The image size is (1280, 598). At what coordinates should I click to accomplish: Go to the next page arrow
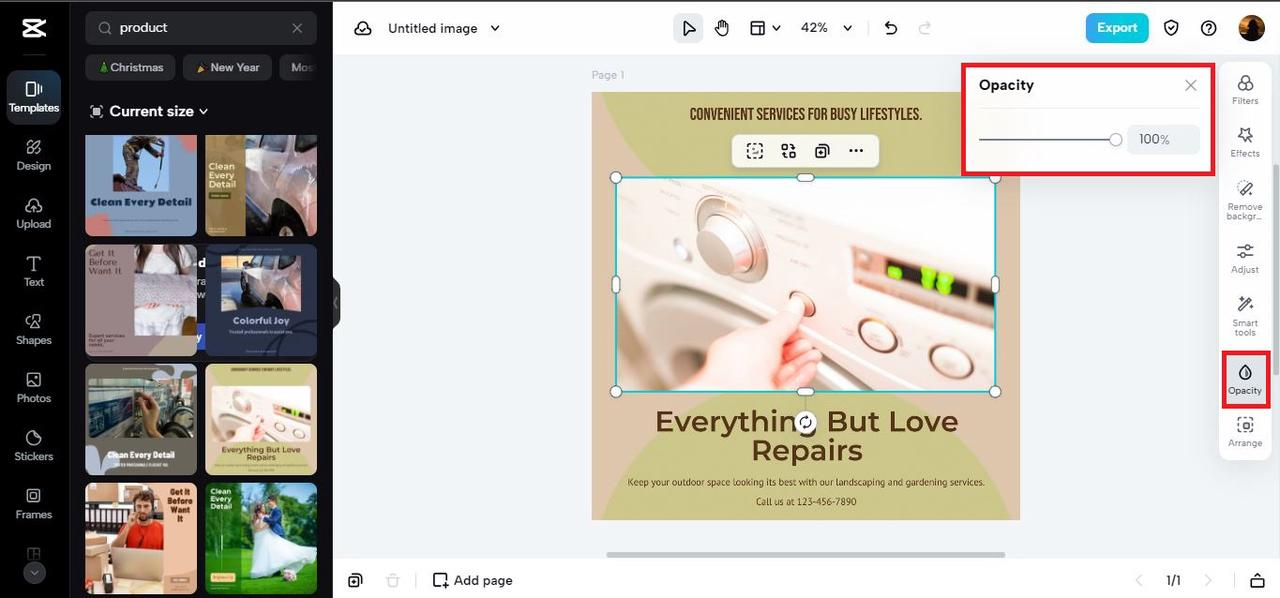tap(1208, 580)
